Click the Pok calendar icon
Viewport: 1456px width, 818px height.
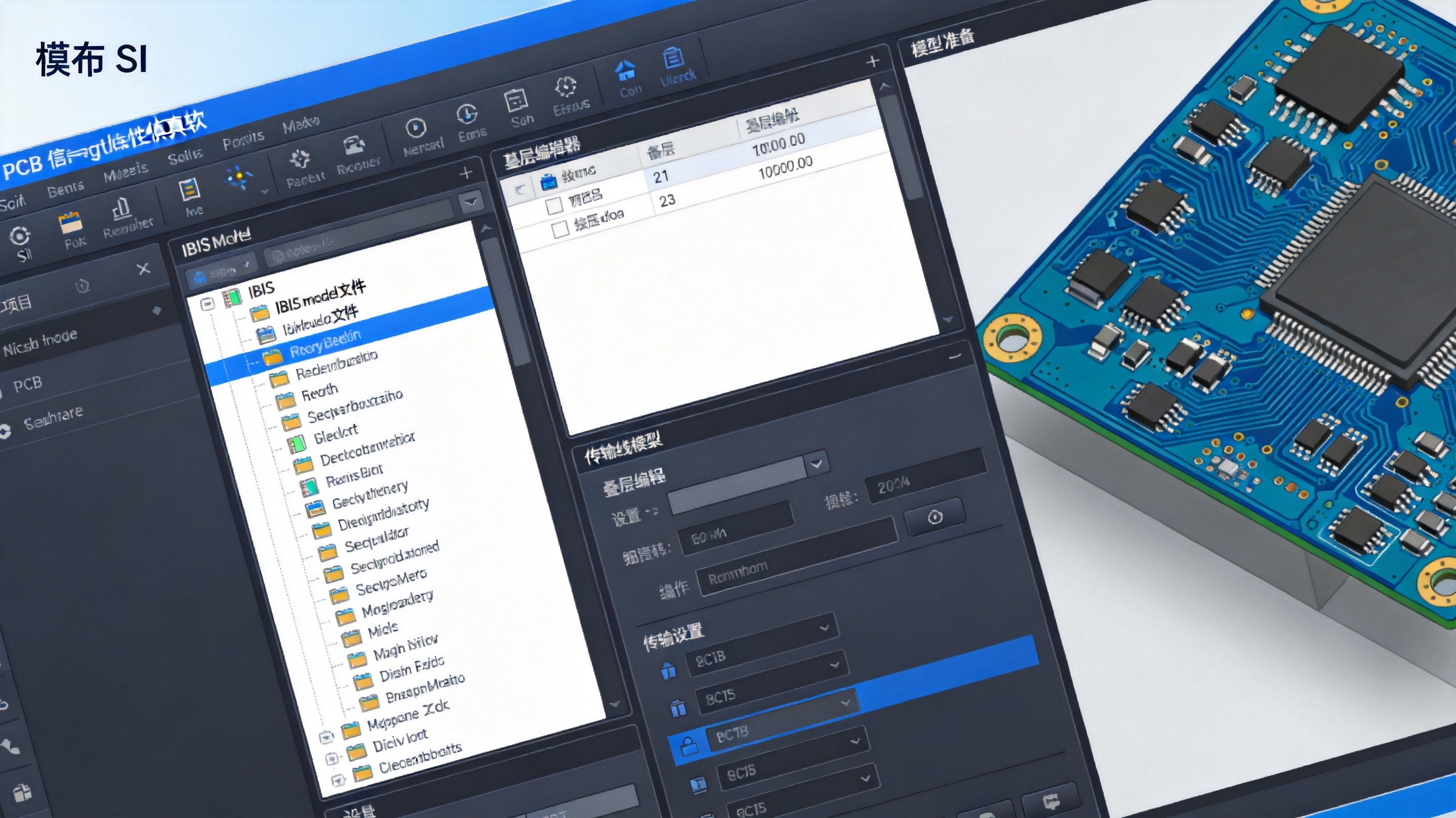pos(71,223)
